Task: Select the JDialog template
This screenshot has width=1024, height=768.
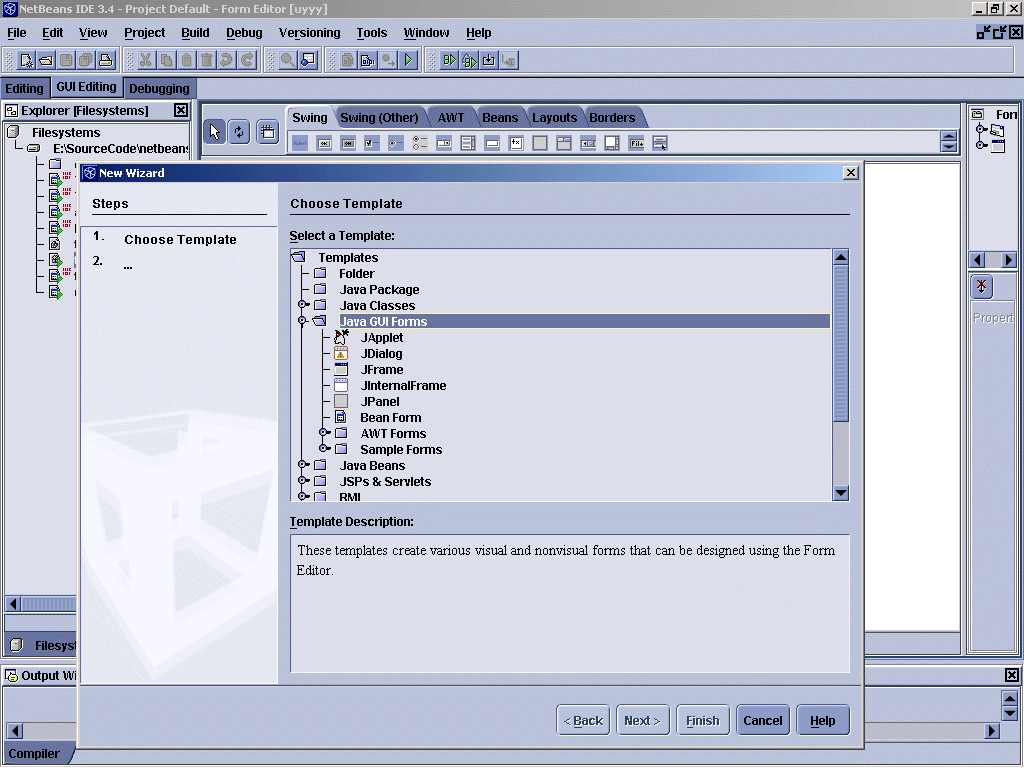Action: (381, 353)
